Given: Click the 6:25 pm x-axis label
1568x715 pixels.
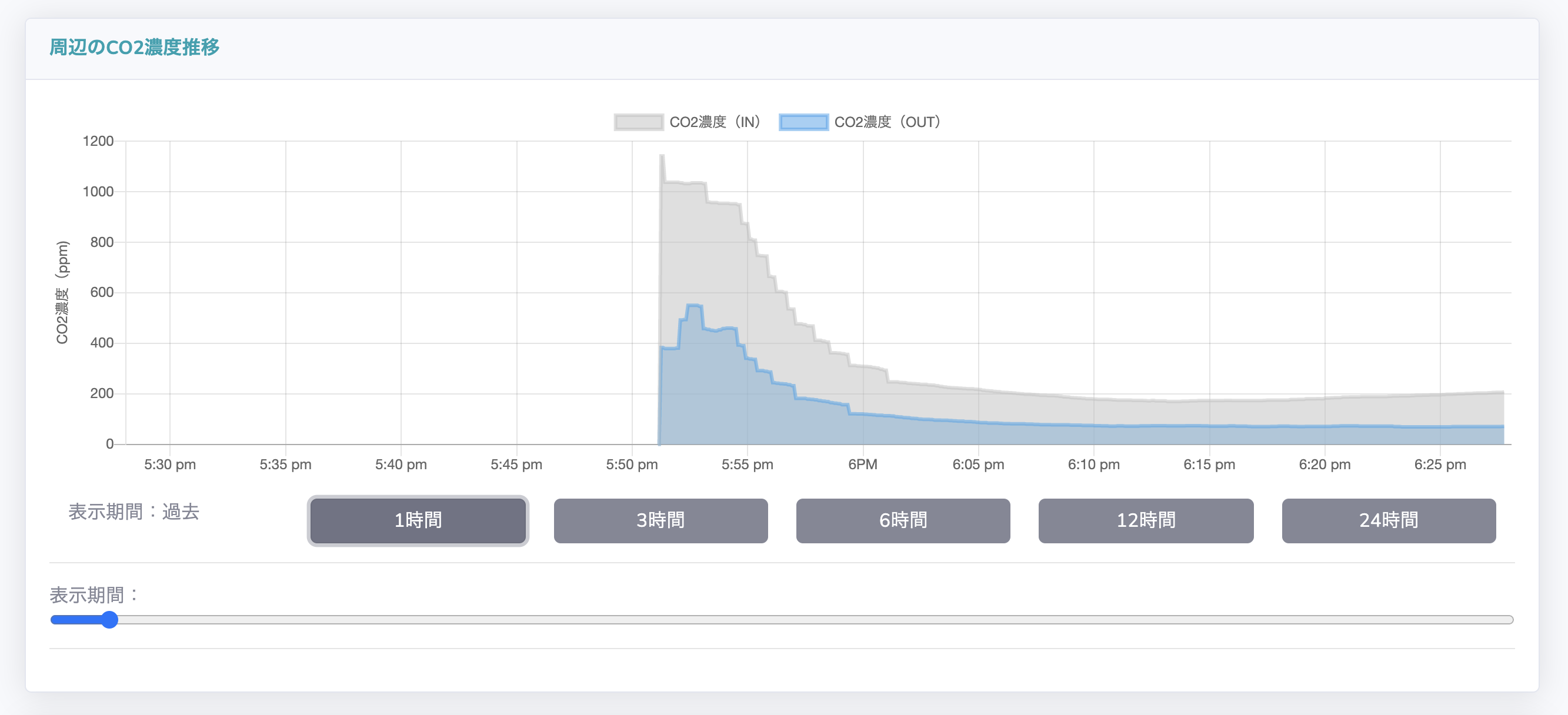Looking at the screenshot, I should (x=1440, y=465).
